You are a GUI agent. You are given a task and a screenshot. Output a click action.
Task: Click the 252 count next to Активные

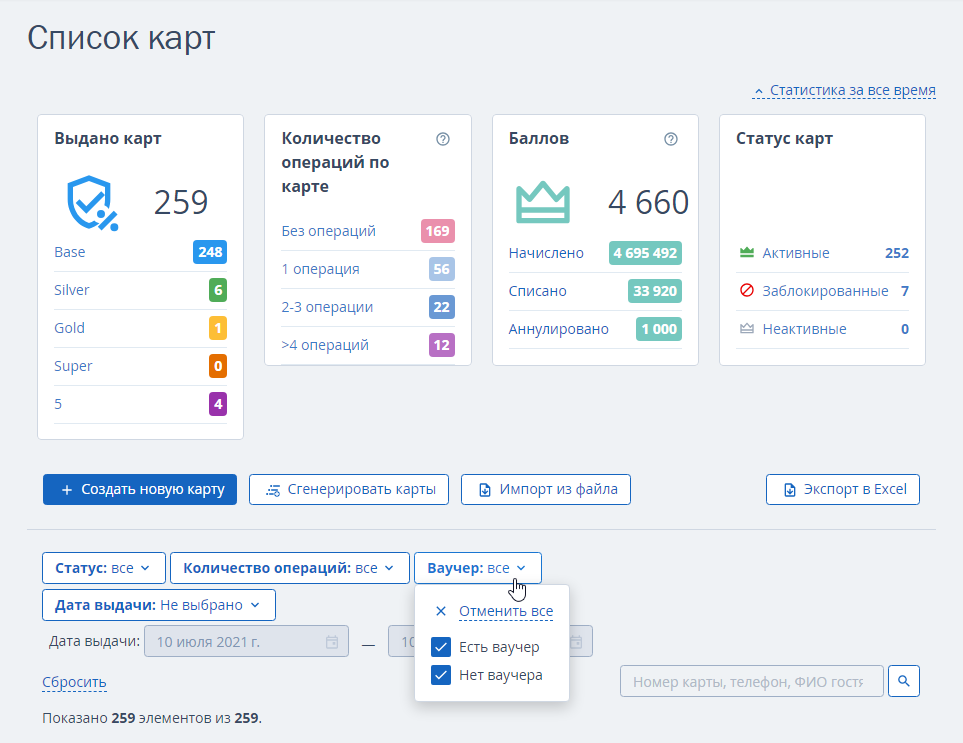[x=897, y=253]
